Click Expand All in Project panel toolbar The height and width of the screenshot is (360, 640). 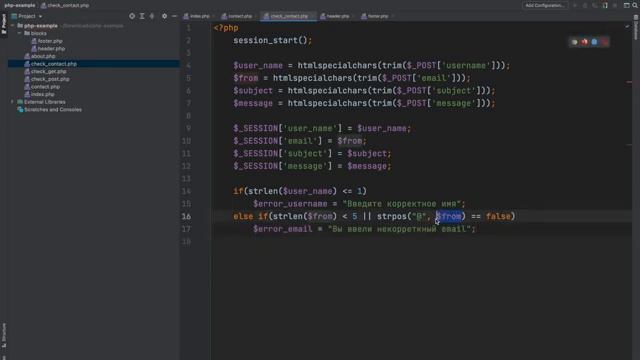click(x=142, y=16)
